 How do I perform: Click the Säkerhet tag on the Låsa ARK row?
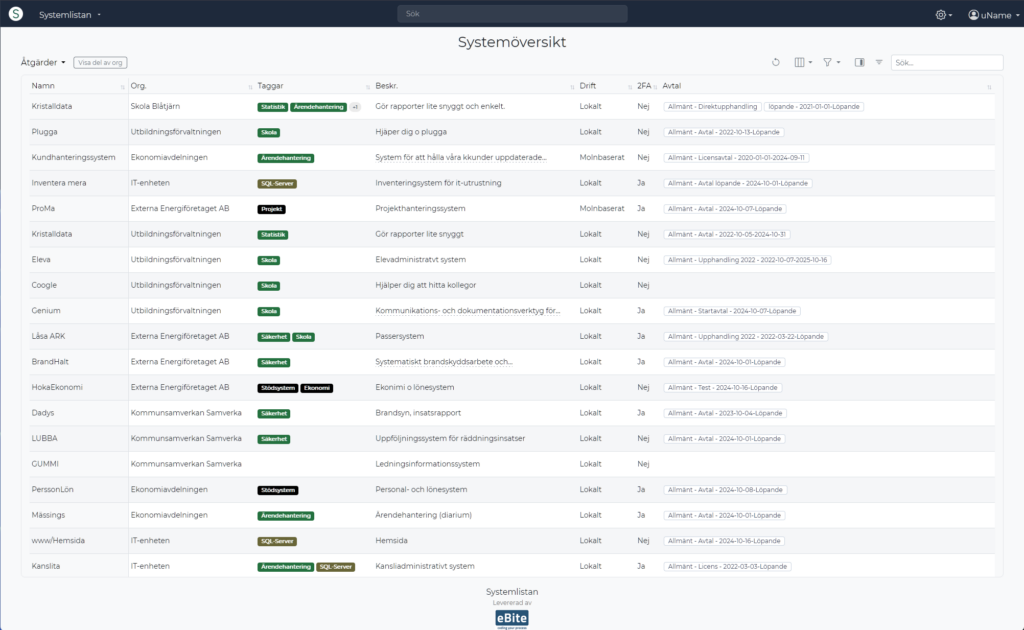point(273,337)
